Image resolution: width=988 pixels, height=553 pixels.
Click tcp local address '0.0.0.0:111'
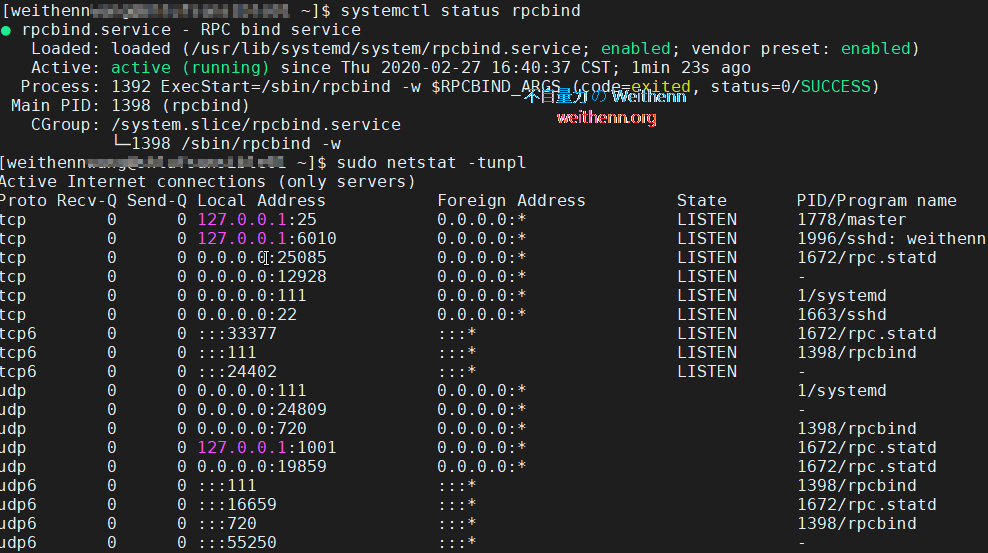click(x=251, y=295)
